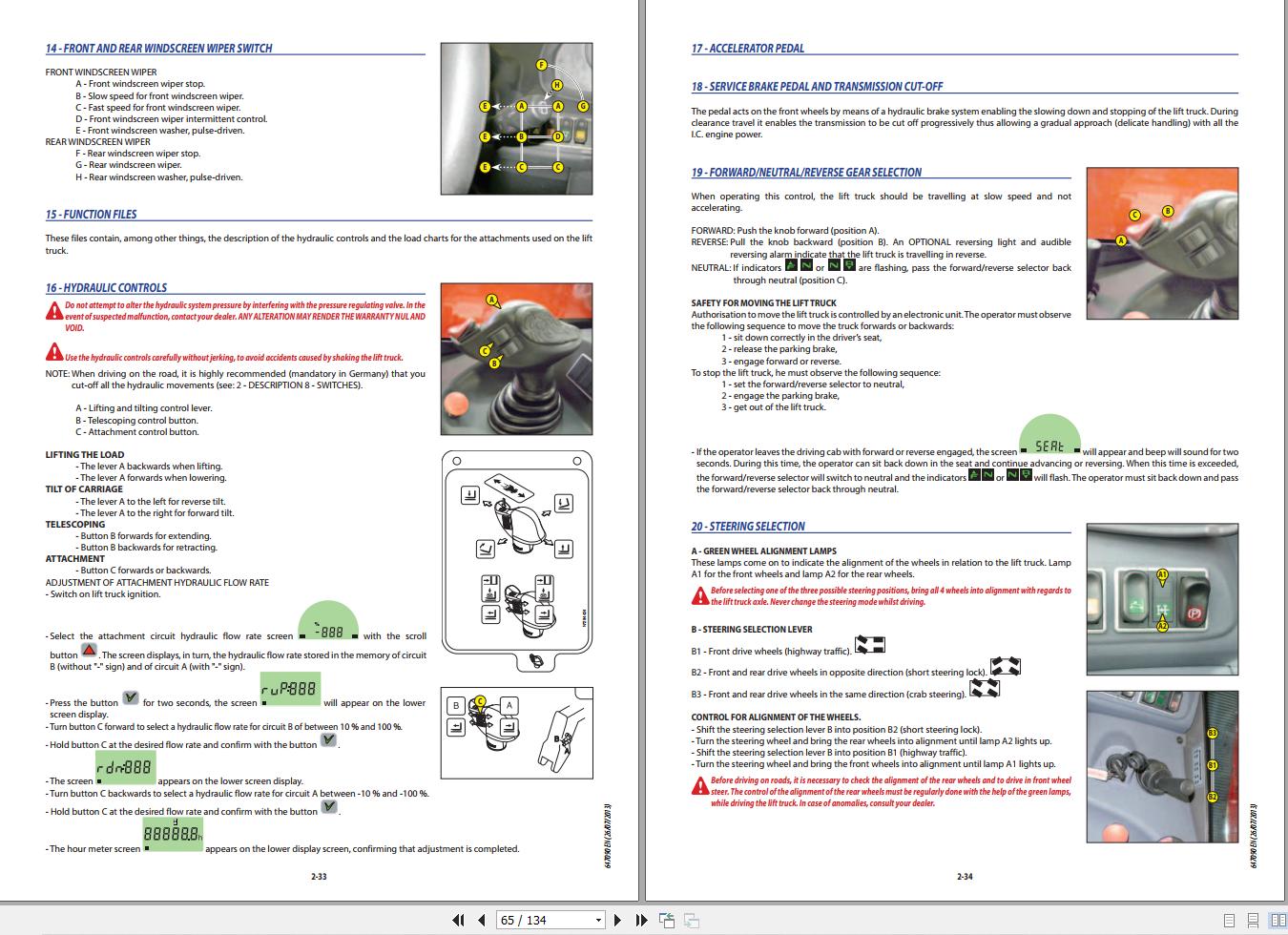The image size is (1288, 935).
Task: Click the warning icon beside 'Before driving on roads'
Action: (x=699, y=784)
